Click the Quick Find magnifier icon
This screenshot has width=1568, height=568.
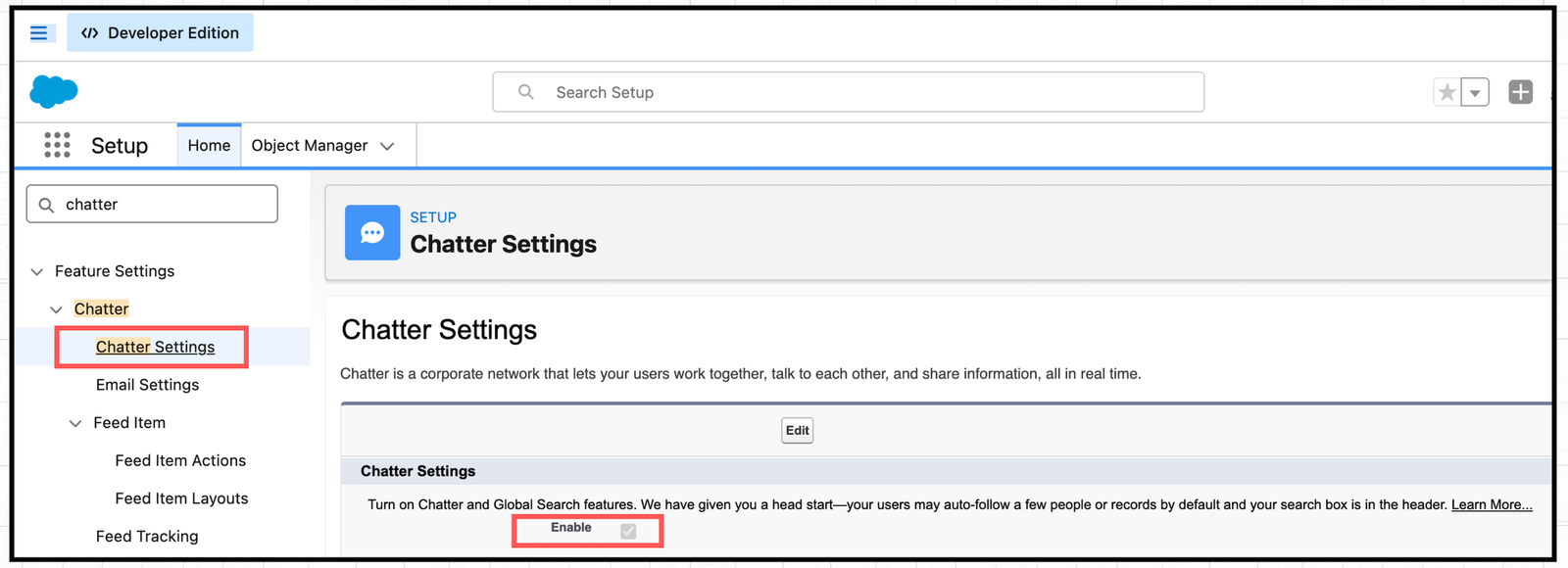pyautogui.click(x=46, y=205)
